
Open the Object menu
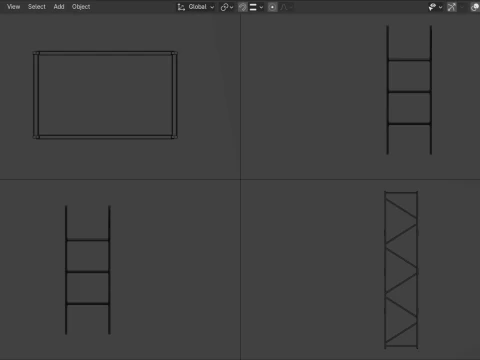coord(81,7)
